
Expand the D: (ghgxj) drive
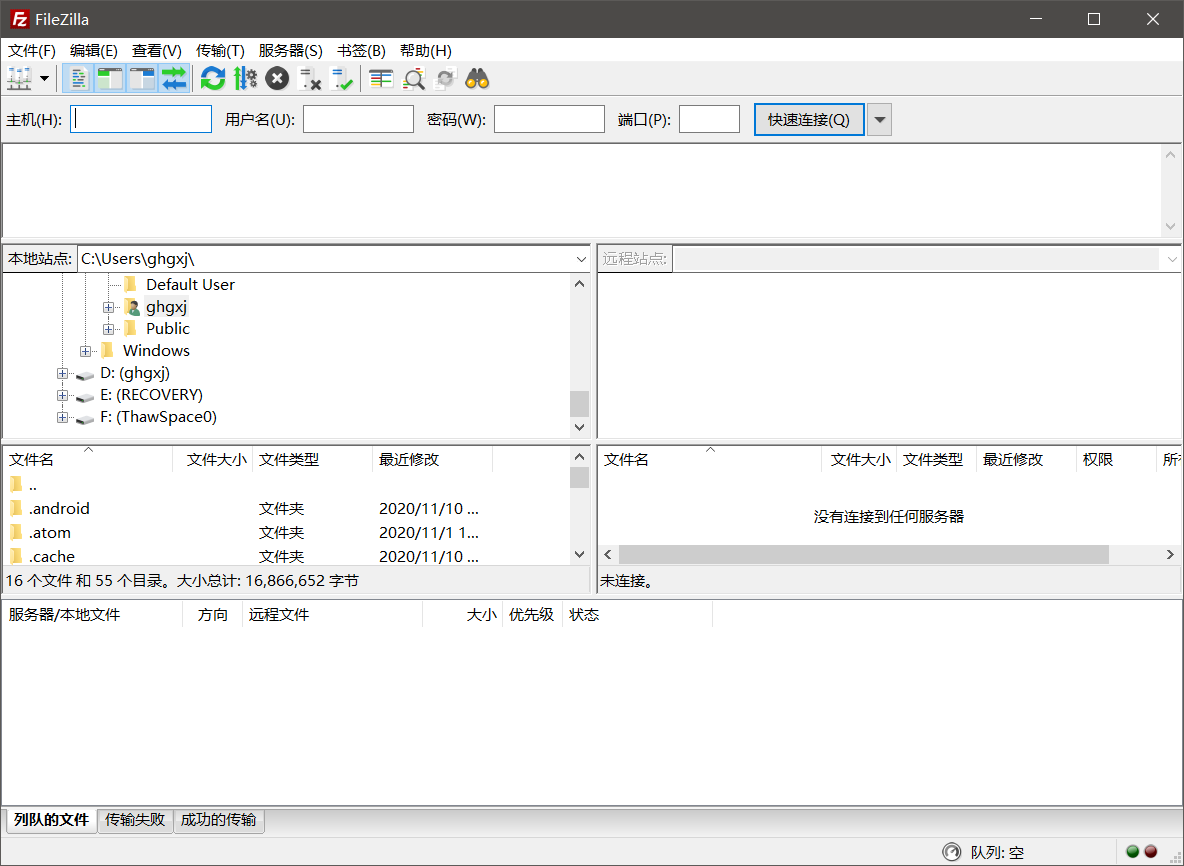point(62,373)
